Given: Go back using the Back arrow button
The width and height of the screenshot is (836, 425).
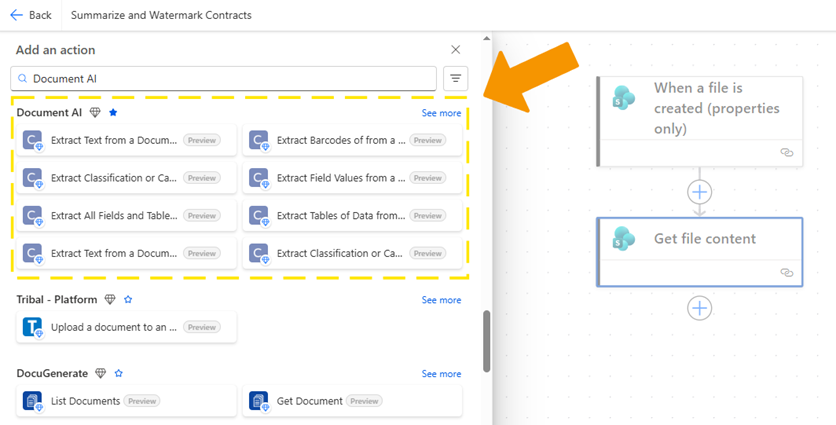Looking at the screenshot, I should [31, 15].
